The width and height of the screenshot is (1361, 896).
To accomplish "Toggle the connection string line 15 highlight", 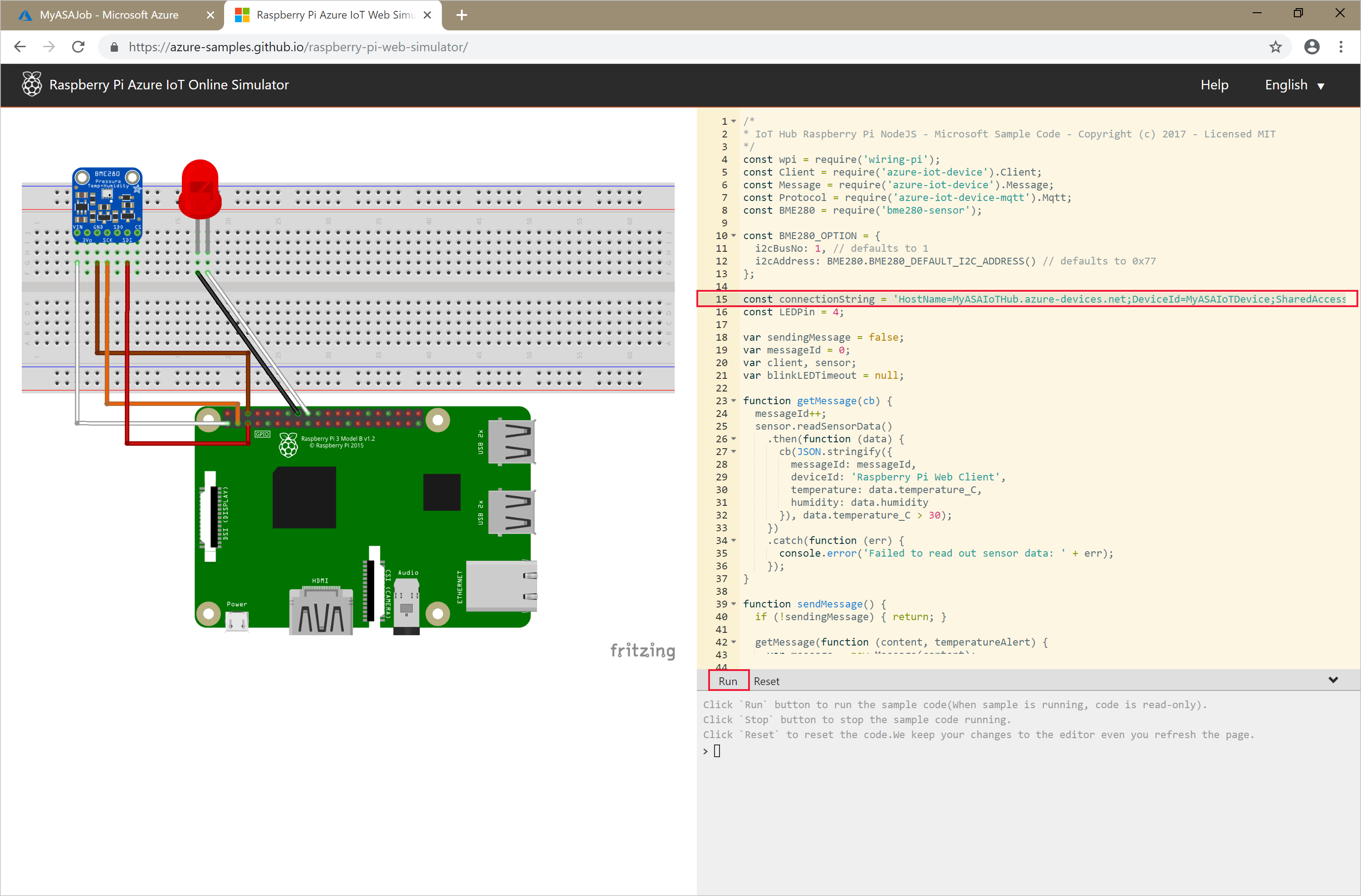I will click(x=1033, y=299).
